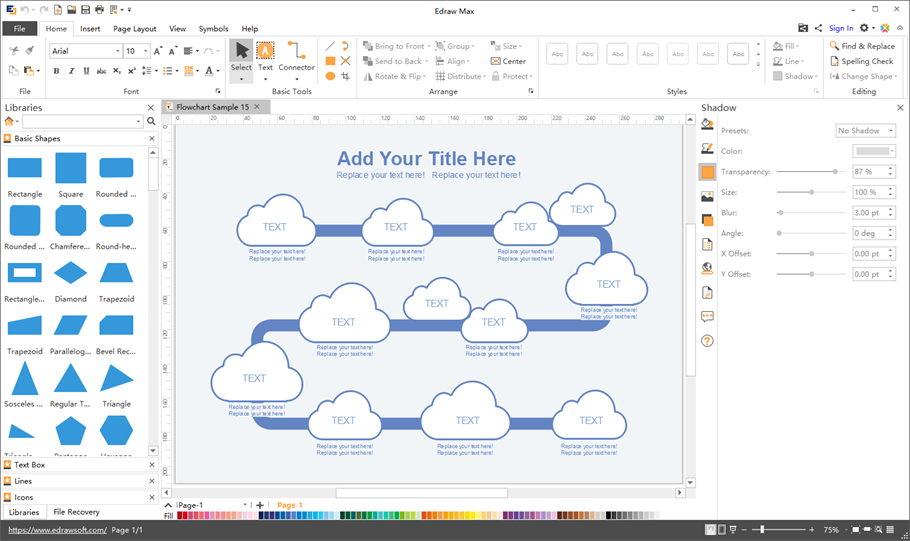
Task: Click the Share icon next to Sign In
Action: (819, 29)
